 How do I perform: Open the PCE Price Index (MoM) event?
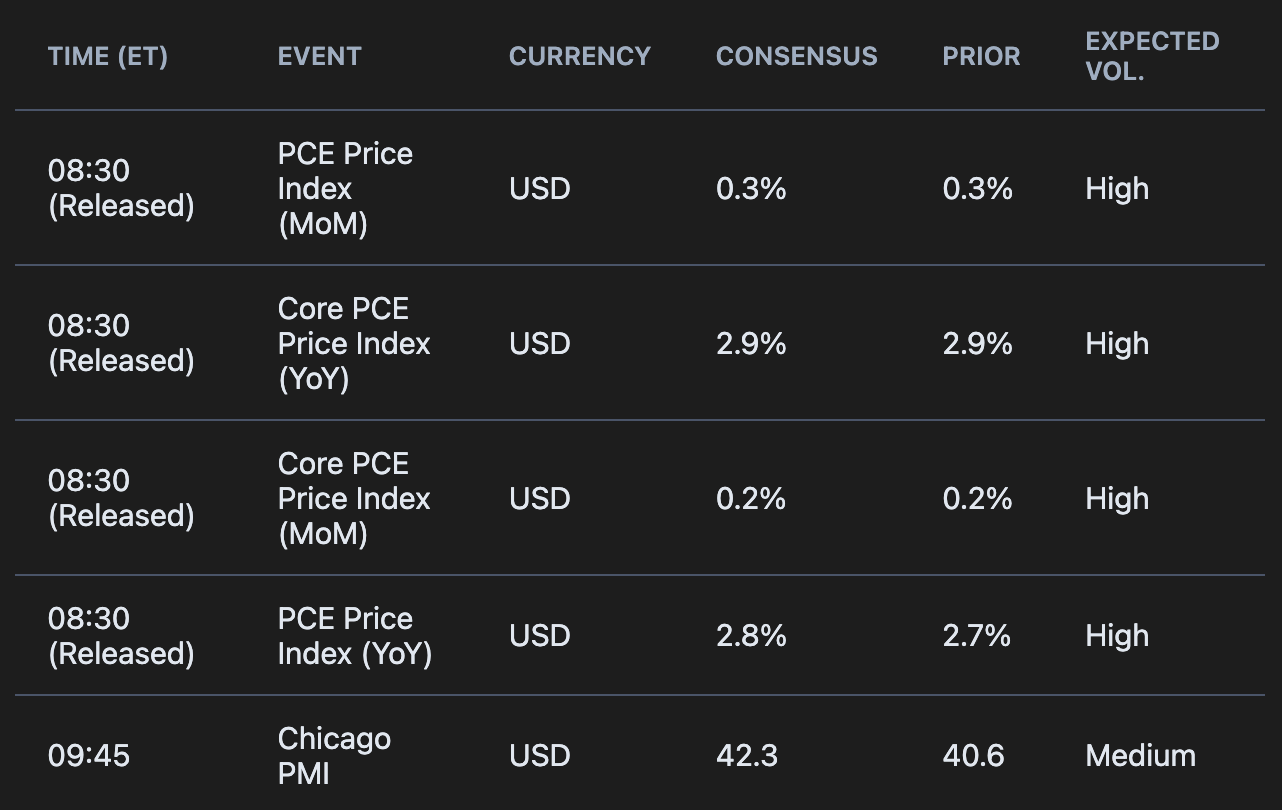pos(345,189)
